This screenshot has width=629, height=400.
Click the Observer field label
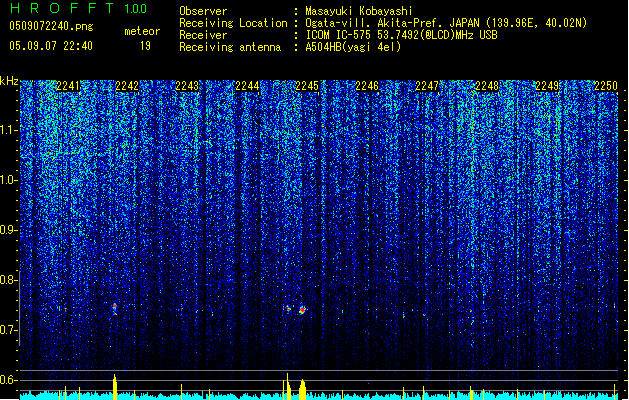click(x=203, y=11)
